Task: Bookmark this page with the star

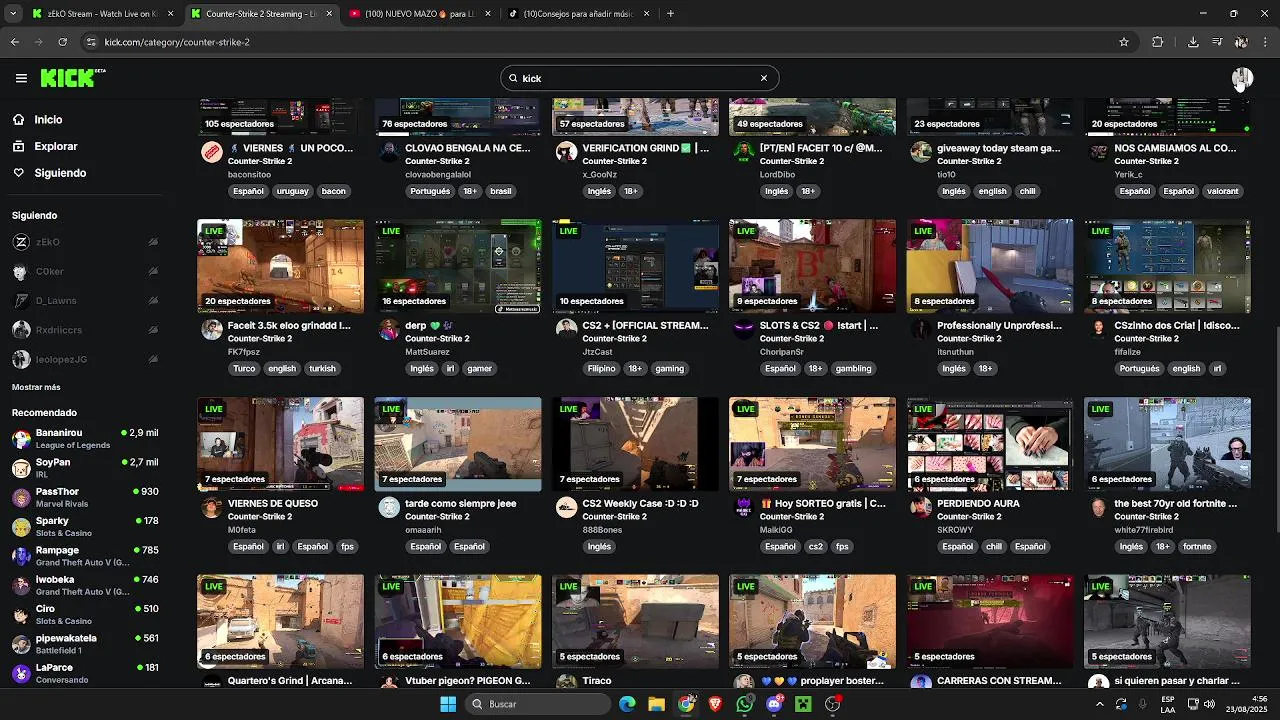Action: (x=1124, y=42)
